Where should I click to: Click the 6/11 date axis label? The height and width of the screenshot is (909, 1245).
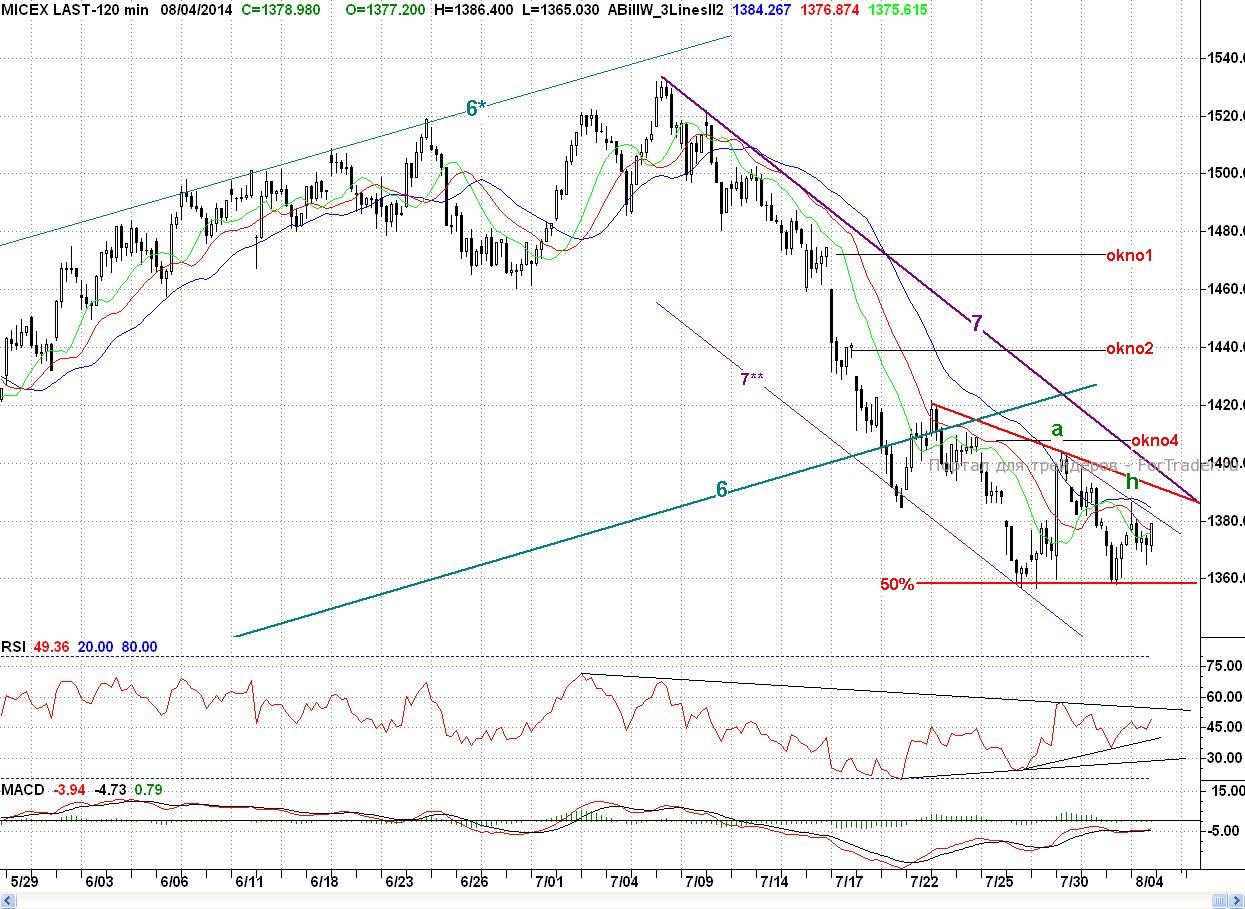[x=249, y=881]
